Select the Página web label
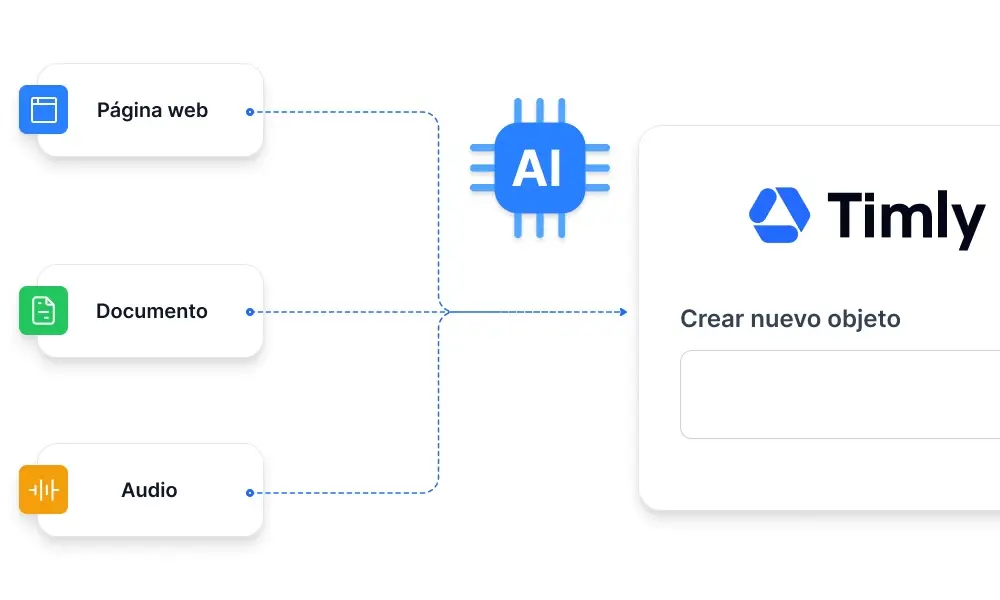This screenshot has height=600, width=1000. point(152,110)
